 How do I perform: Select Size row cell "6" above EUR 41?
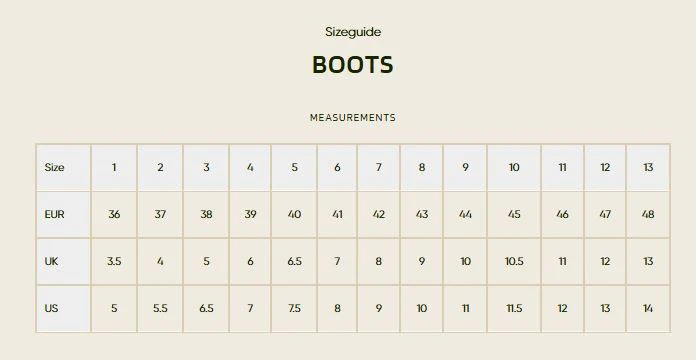click(337, 167)
